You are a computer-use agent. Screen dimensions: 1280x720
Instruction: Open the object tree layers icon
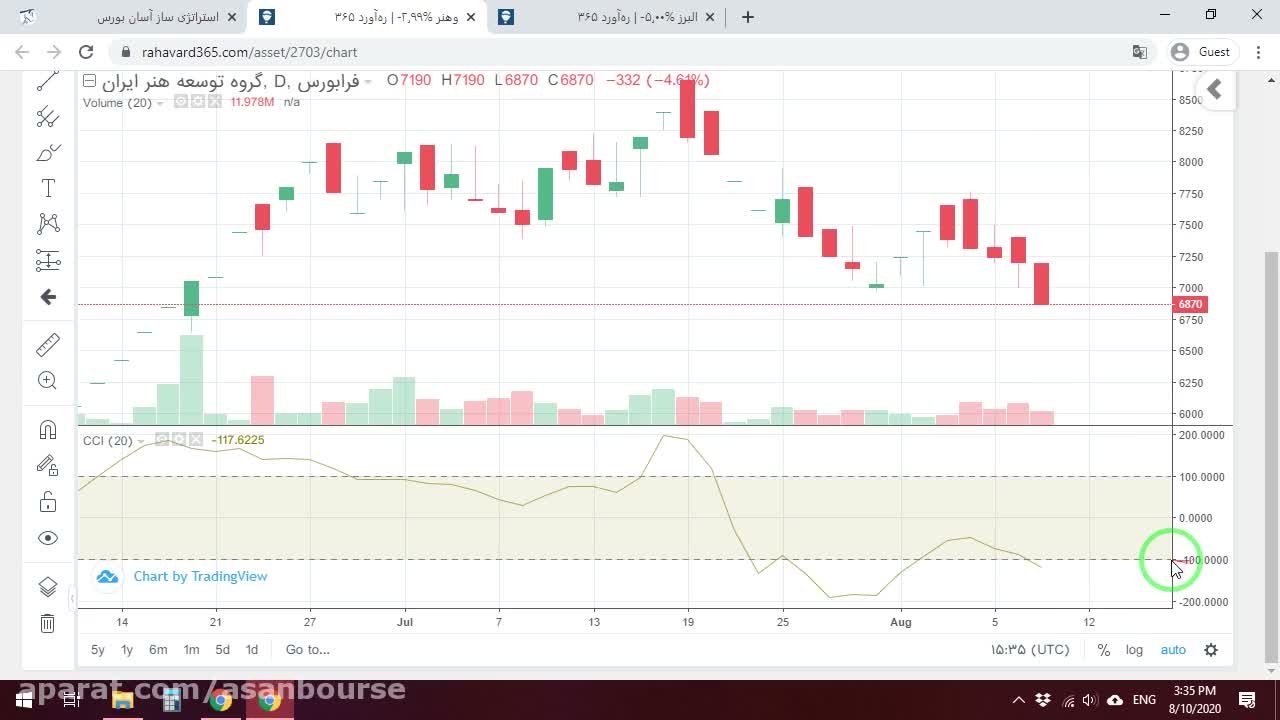48,587
